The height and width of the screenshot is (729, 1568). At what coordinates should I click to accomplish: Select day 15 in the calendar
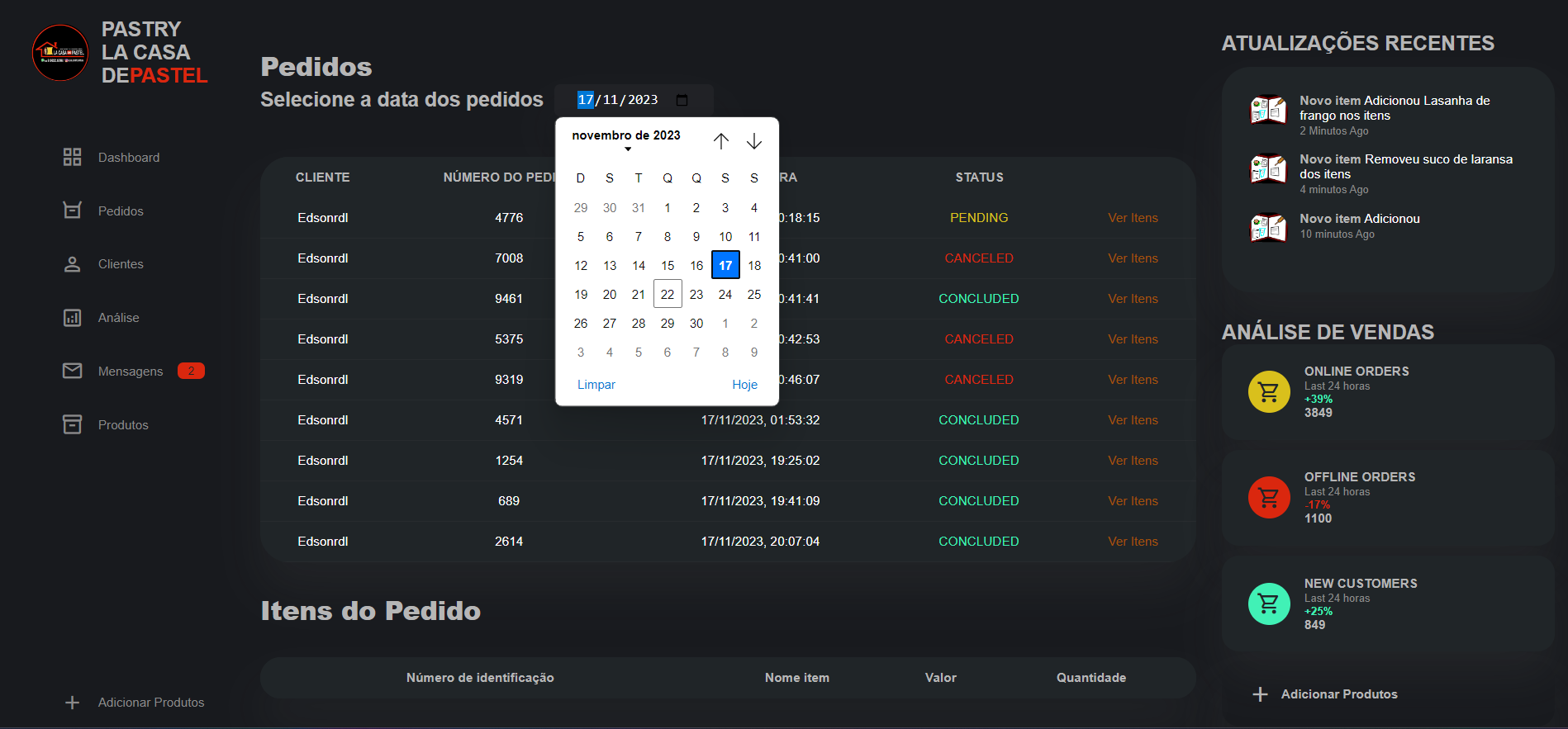(668, 266)
